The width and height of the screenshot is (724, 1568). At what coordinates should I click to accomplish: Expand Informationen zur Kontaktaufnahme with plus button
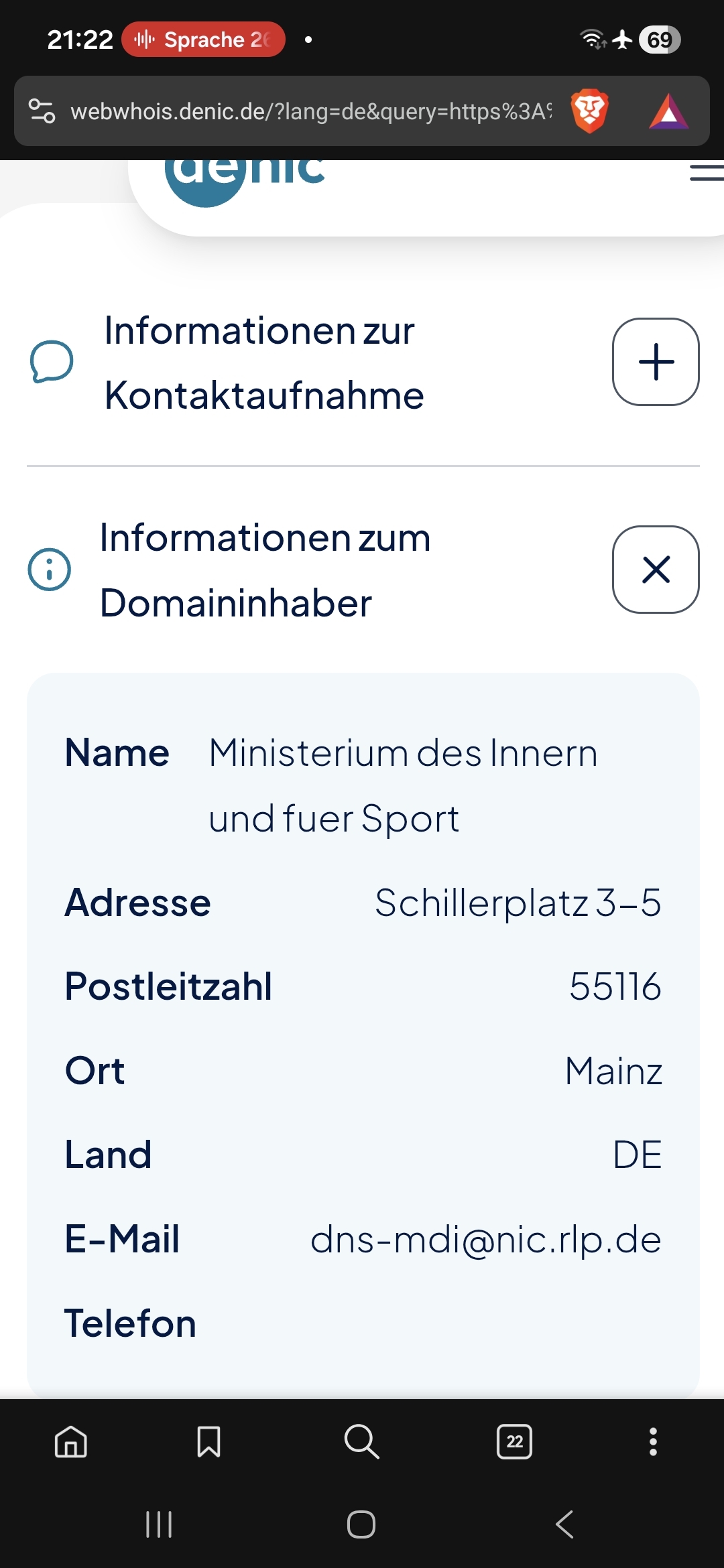pyautogui.click(x=656, y=362)
